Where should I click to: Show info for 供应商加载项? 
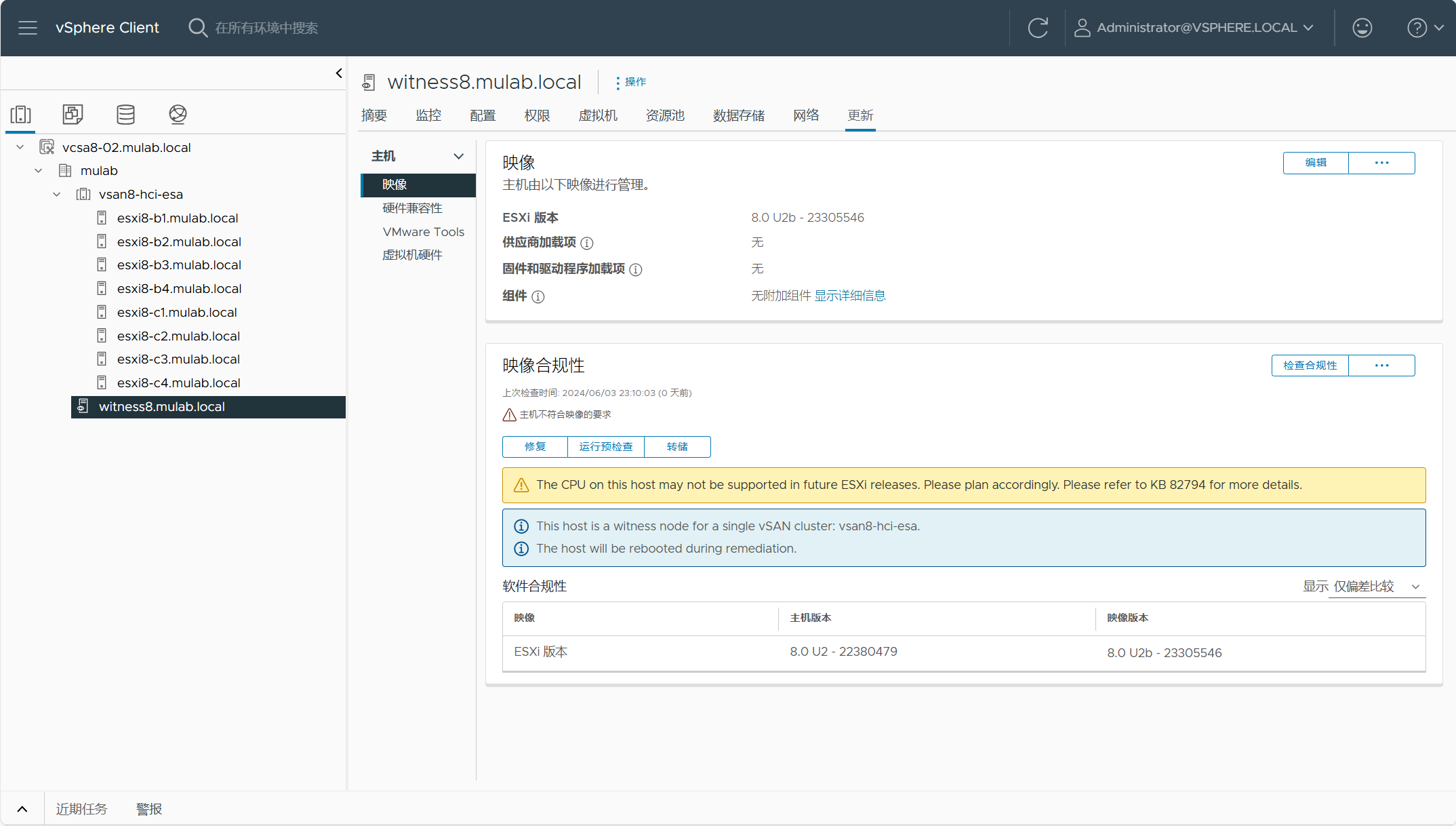point(587,243)
